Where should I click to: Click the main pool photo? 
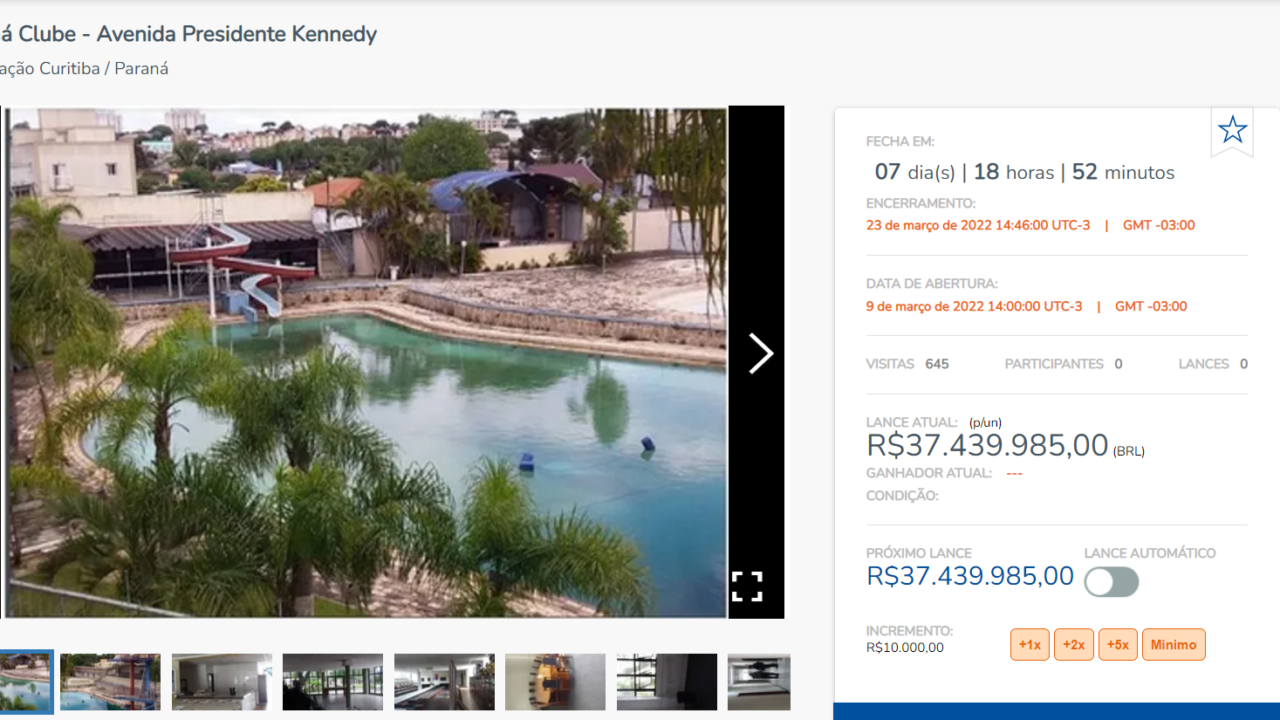coord(366,362)
